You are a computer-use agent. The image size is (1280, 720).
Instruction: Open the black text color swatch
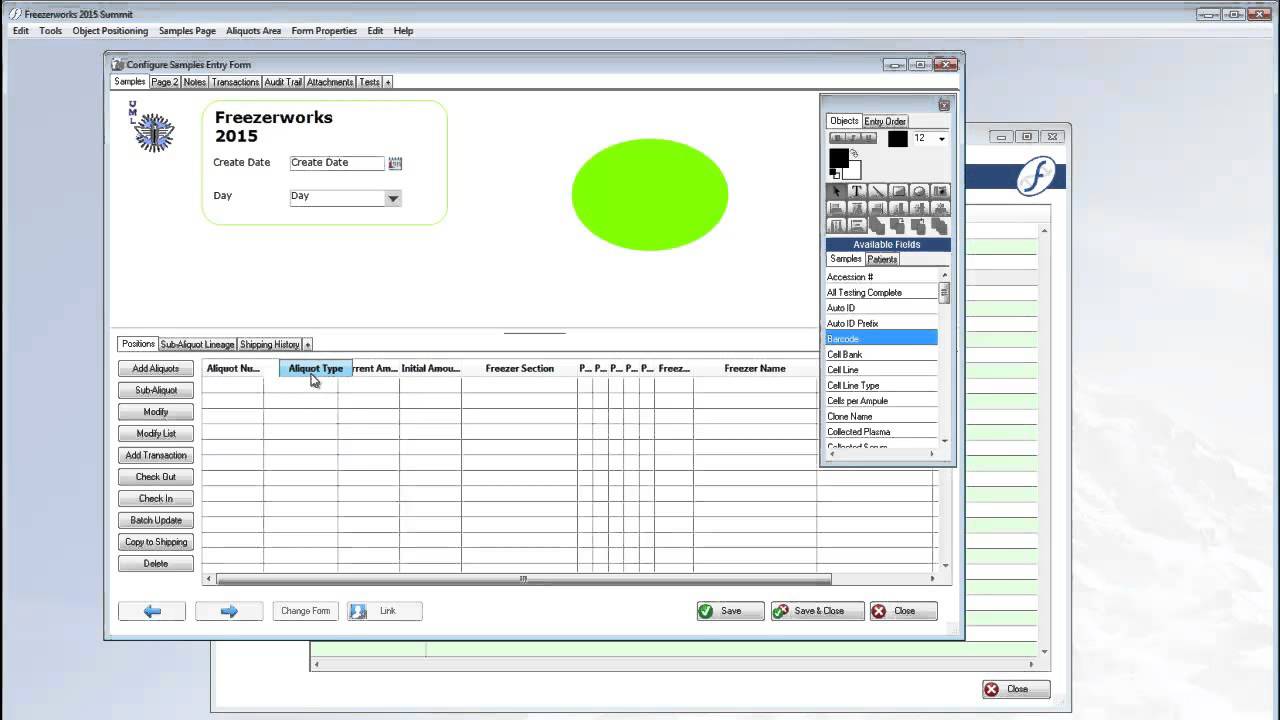click(x=898, y=139)
